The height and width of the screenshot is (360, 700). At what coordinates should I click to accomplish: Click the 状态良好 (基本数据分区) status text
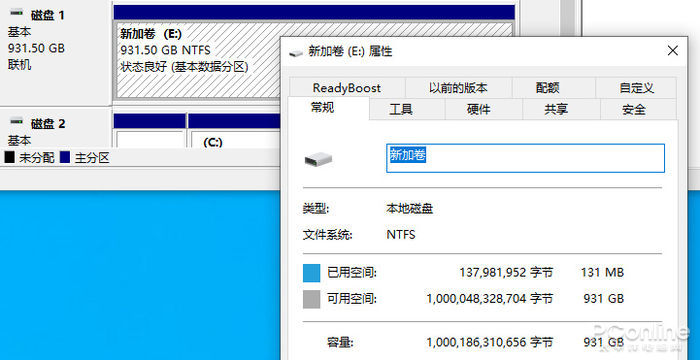184,67
